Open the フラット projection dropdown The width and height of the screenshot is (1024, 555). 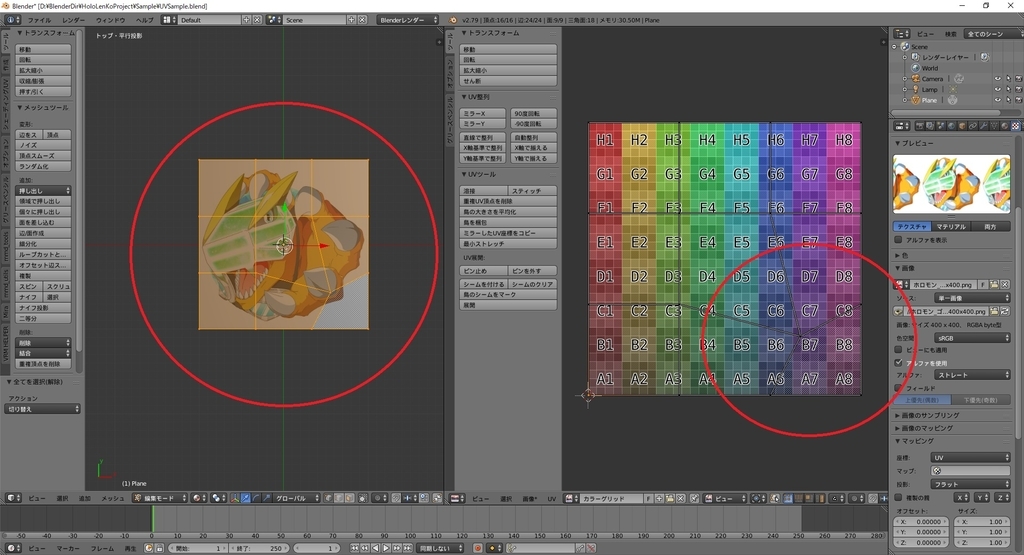click(x=971, y=484)
